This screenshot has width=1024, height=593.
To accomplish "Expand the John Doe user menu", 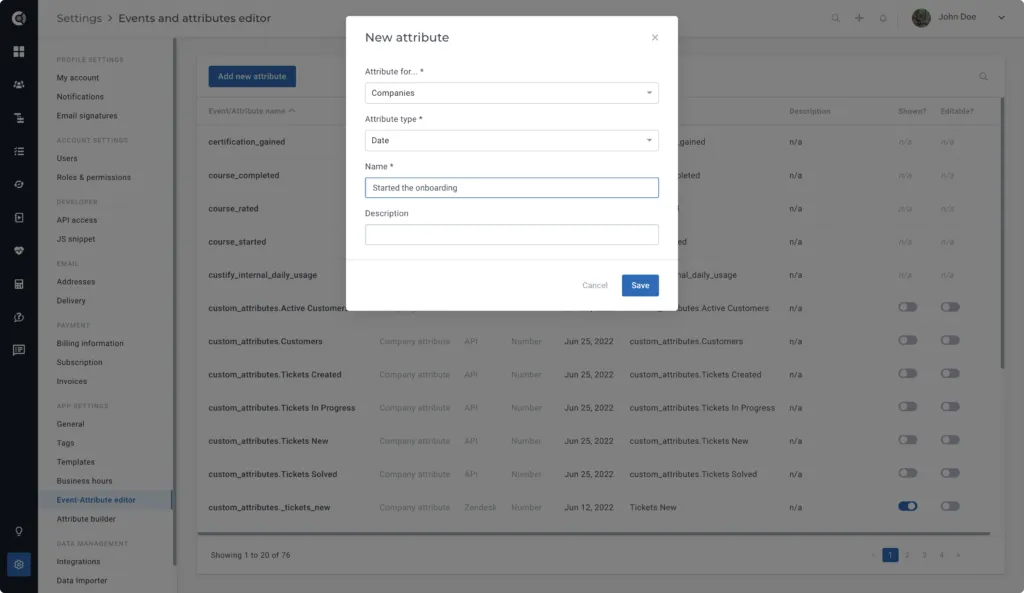I will click(1000, 18).
